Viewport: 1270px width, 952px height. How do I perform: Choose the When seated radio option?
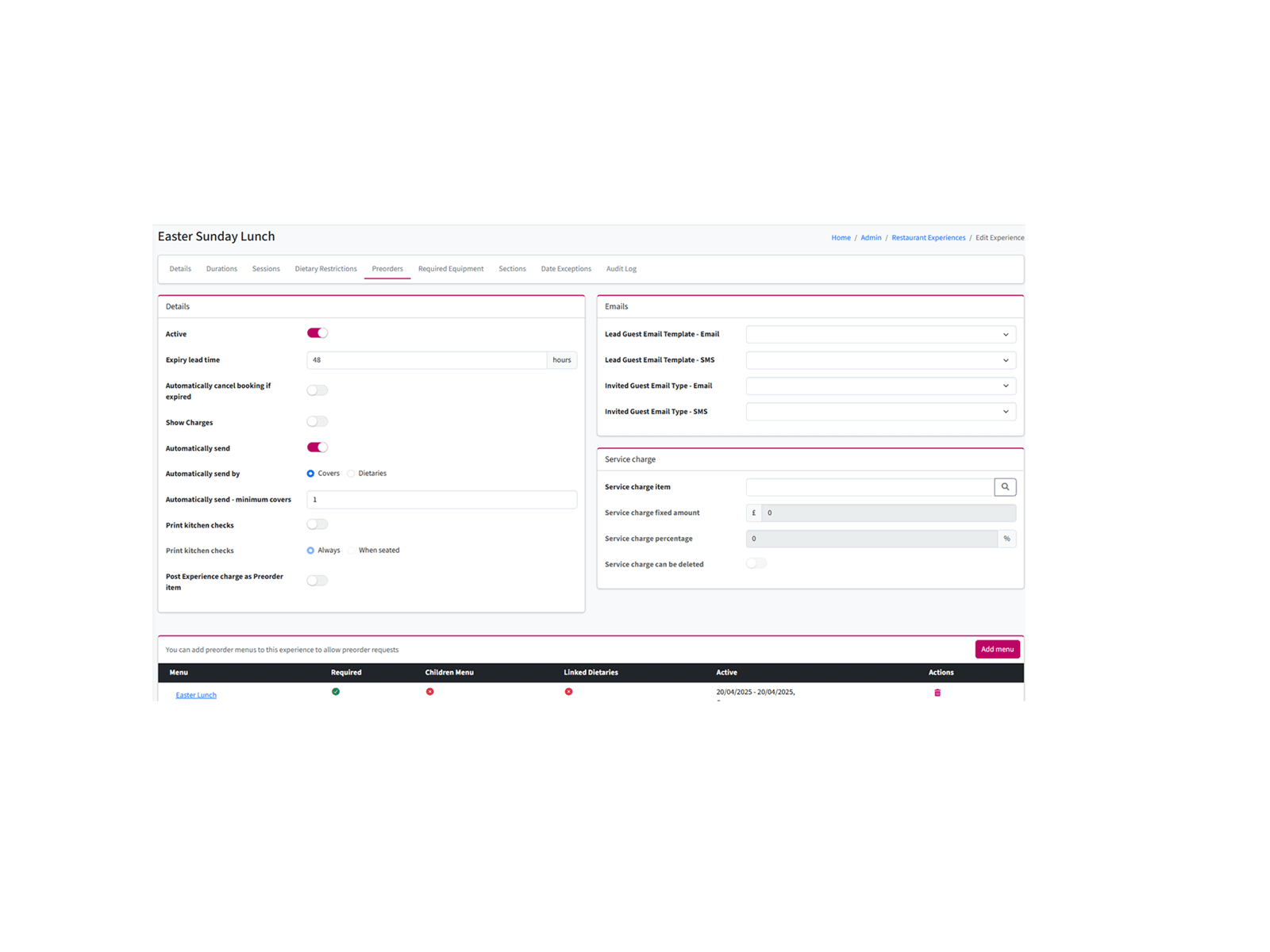[352, 551]
